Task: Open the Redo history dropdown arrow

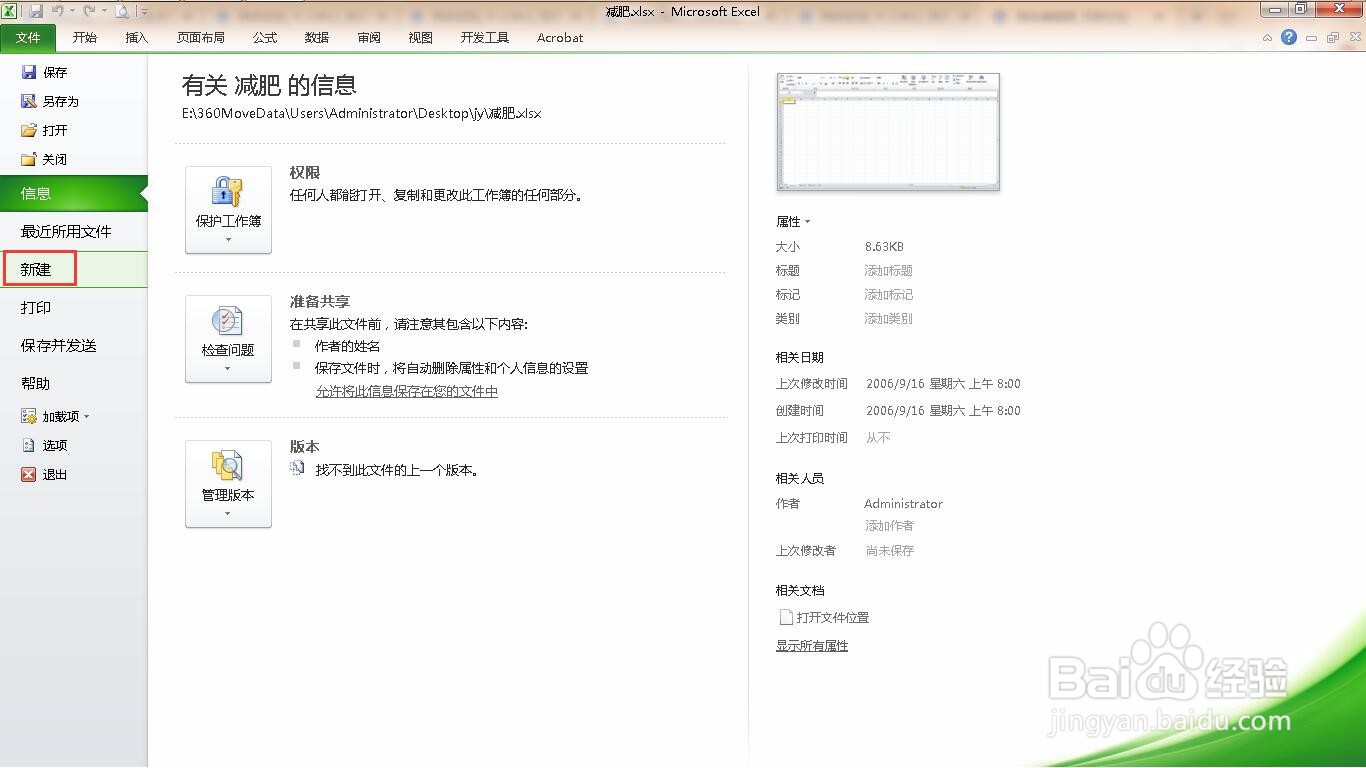Action: 104,12
